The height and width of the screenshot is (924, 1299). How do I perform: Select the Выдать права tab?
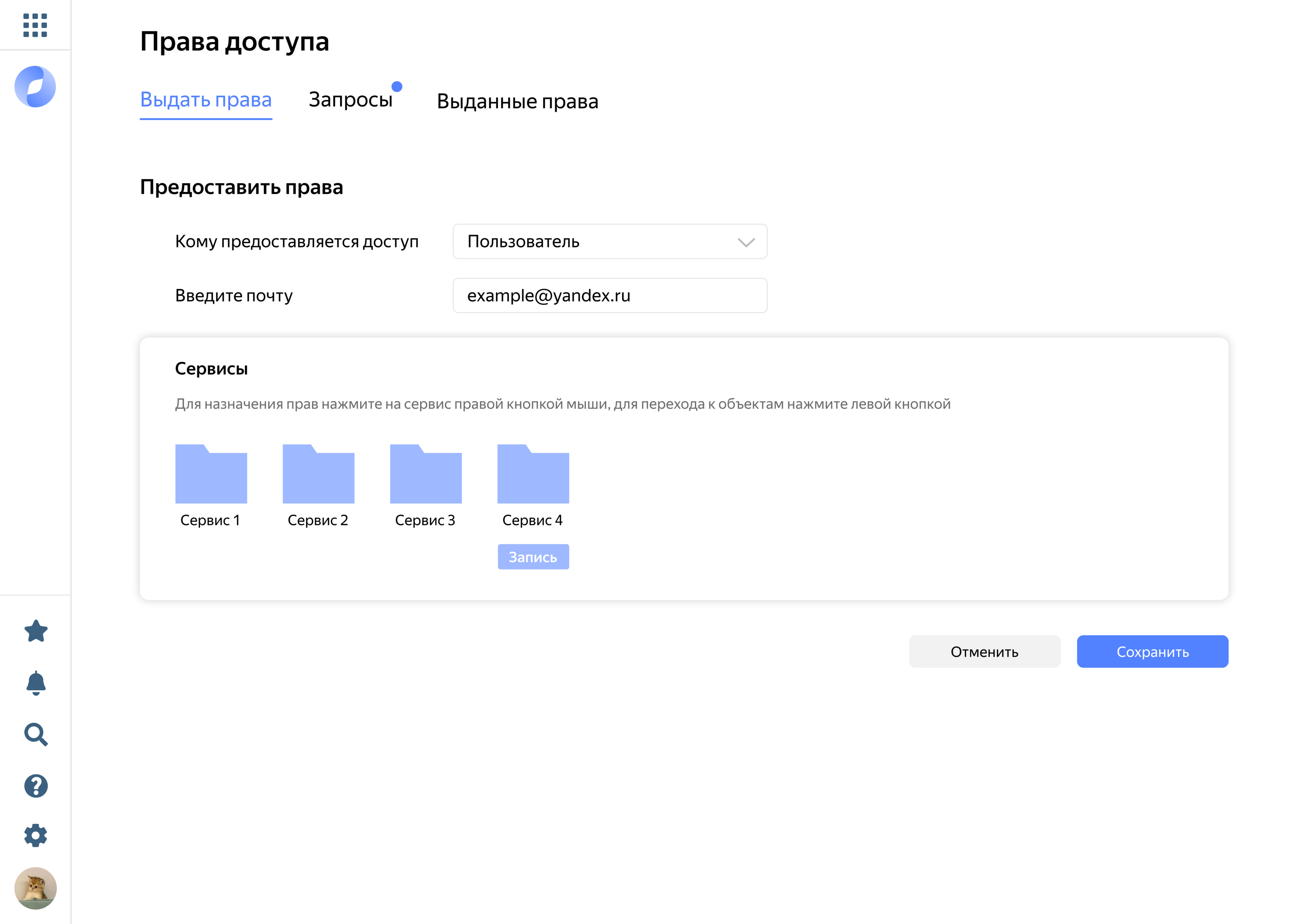206,99
